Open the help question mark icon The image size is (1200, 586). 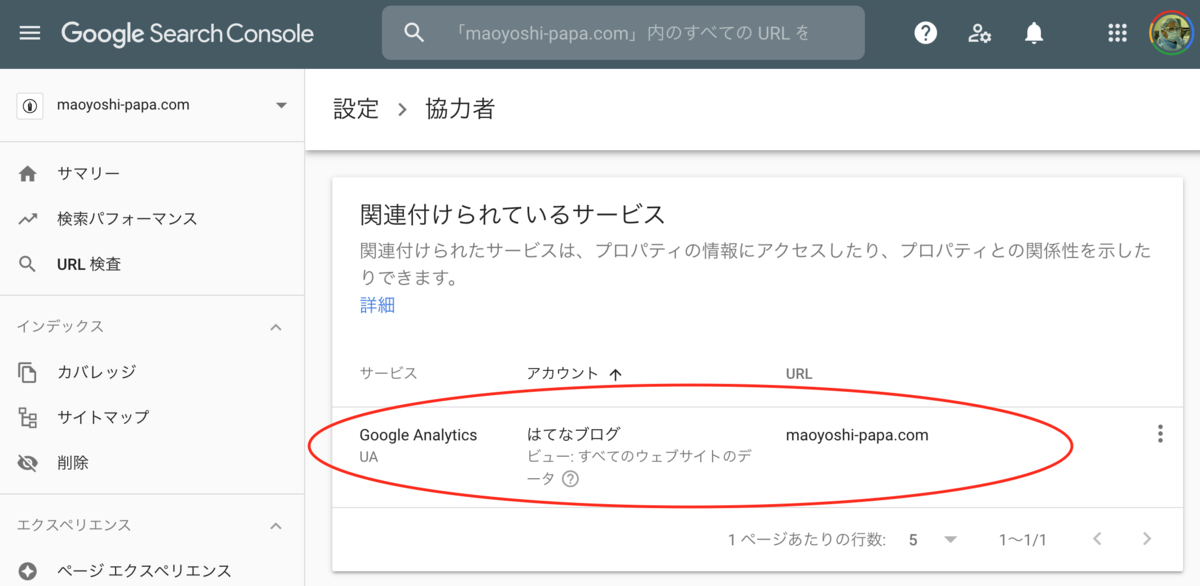(926, 33)
